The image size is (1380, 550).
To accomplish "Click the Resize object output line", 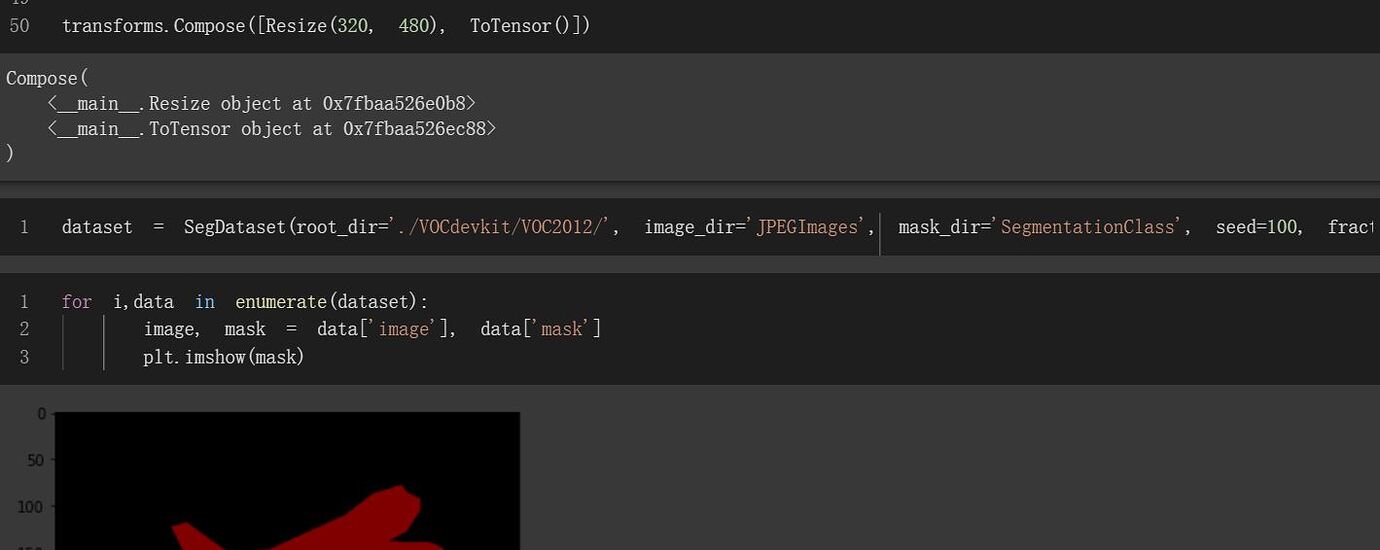I will (261, 103).
